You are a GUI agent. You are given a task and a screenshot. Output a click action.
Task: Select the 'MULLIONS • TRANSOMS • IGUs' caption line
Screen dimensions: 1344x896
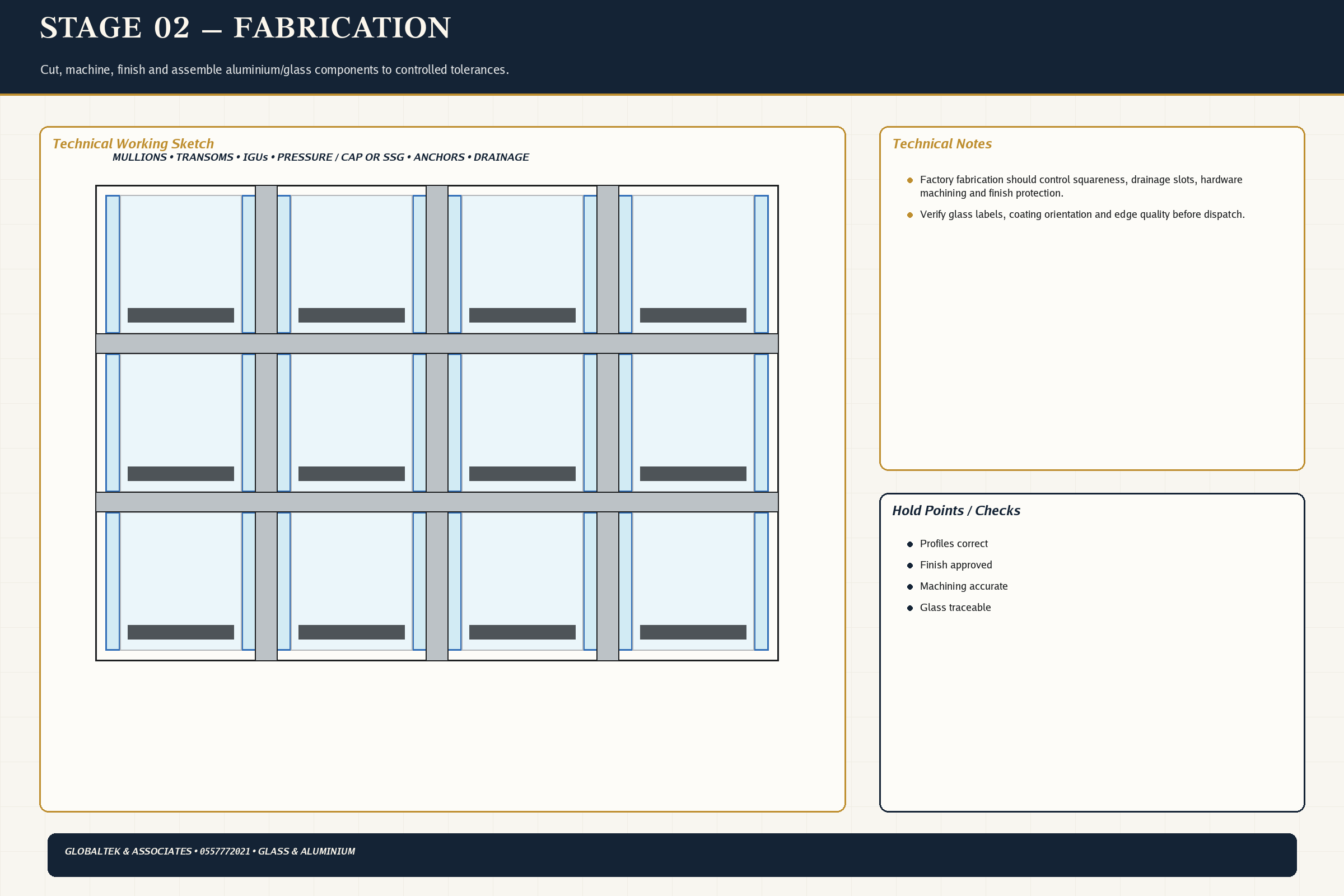[x=320, y=157]
